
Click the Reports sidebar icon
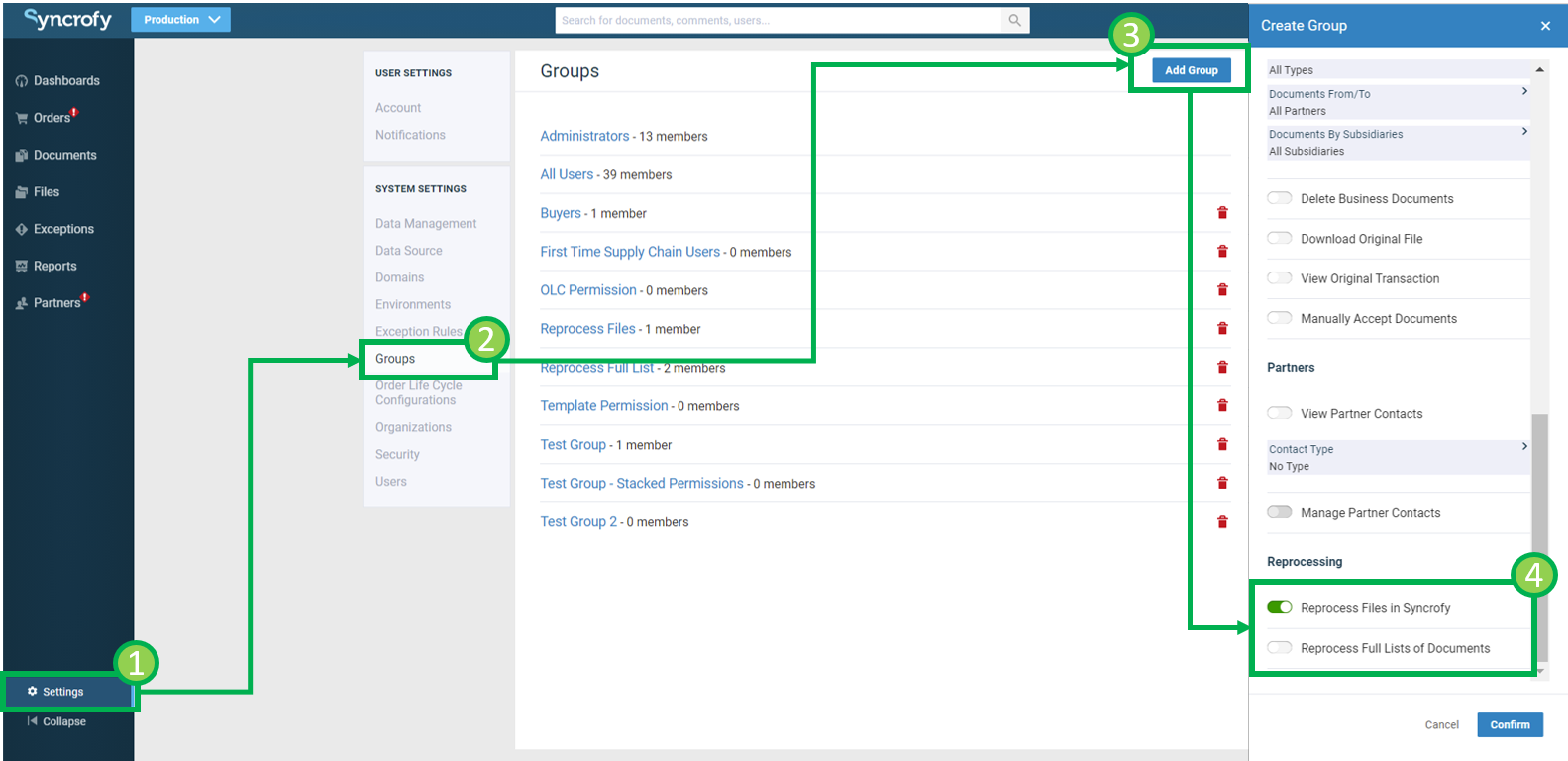[x=22, y=267]
